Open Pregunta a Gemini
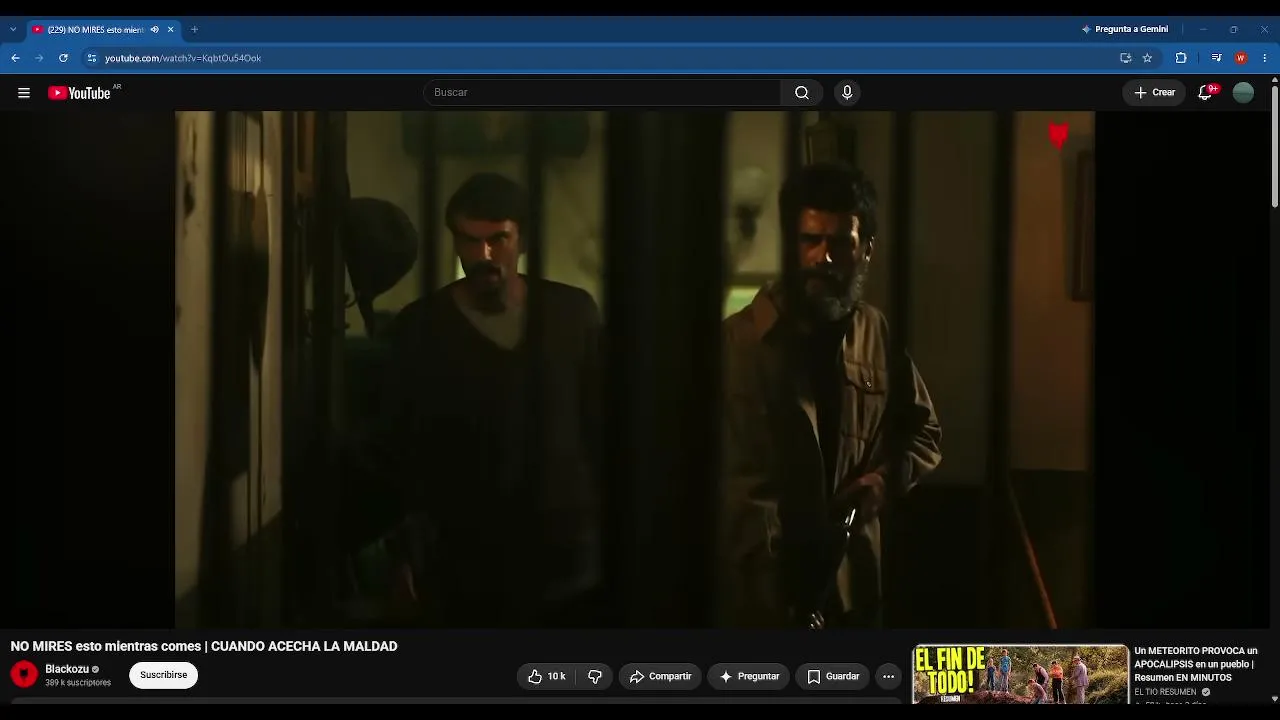The image size is (1280, 720). click(1125, 29)
